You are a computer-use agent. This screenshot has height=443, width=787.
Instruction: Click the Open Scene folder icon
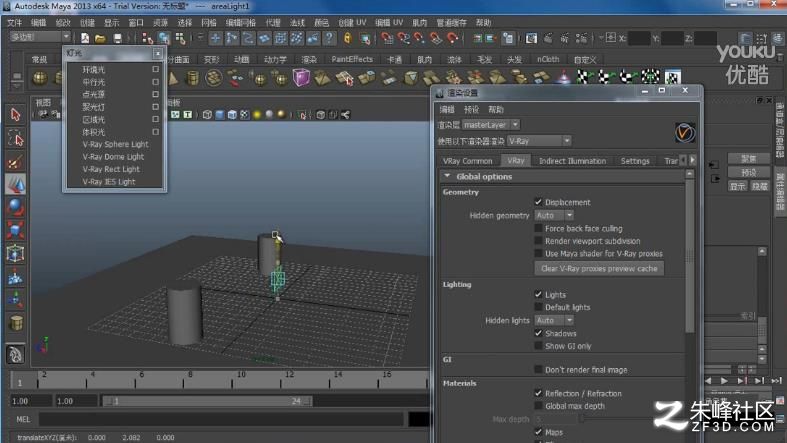(100, 38)
